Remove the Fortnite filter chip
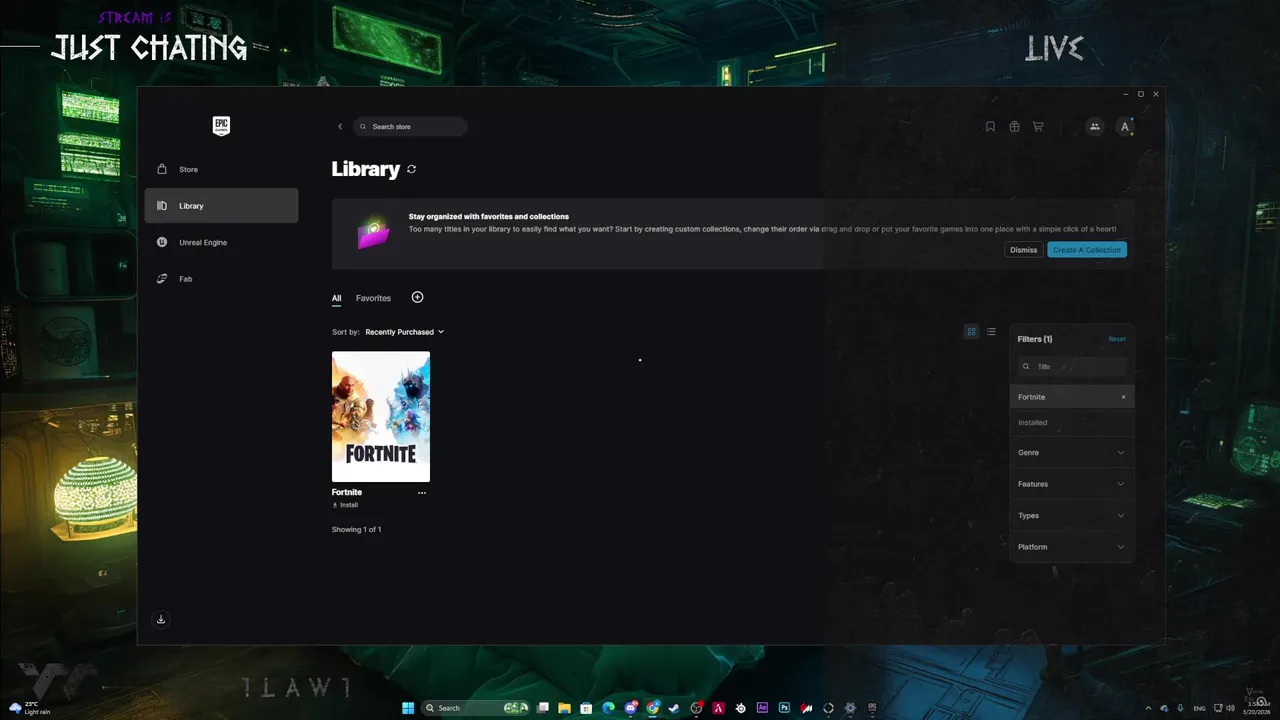Image resolution: width=1280 pixels, height=720 pixels. (1123, 397)
